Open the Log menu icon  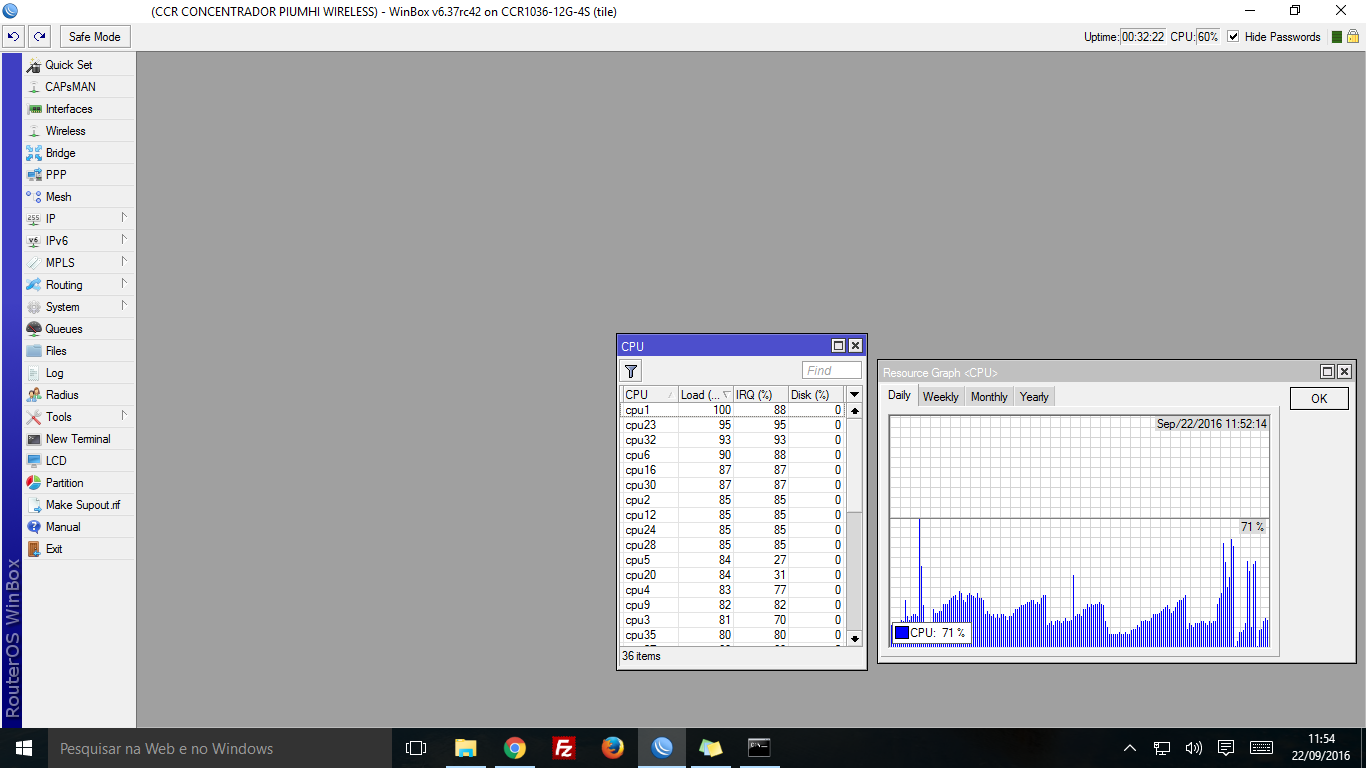pos(34,373)
